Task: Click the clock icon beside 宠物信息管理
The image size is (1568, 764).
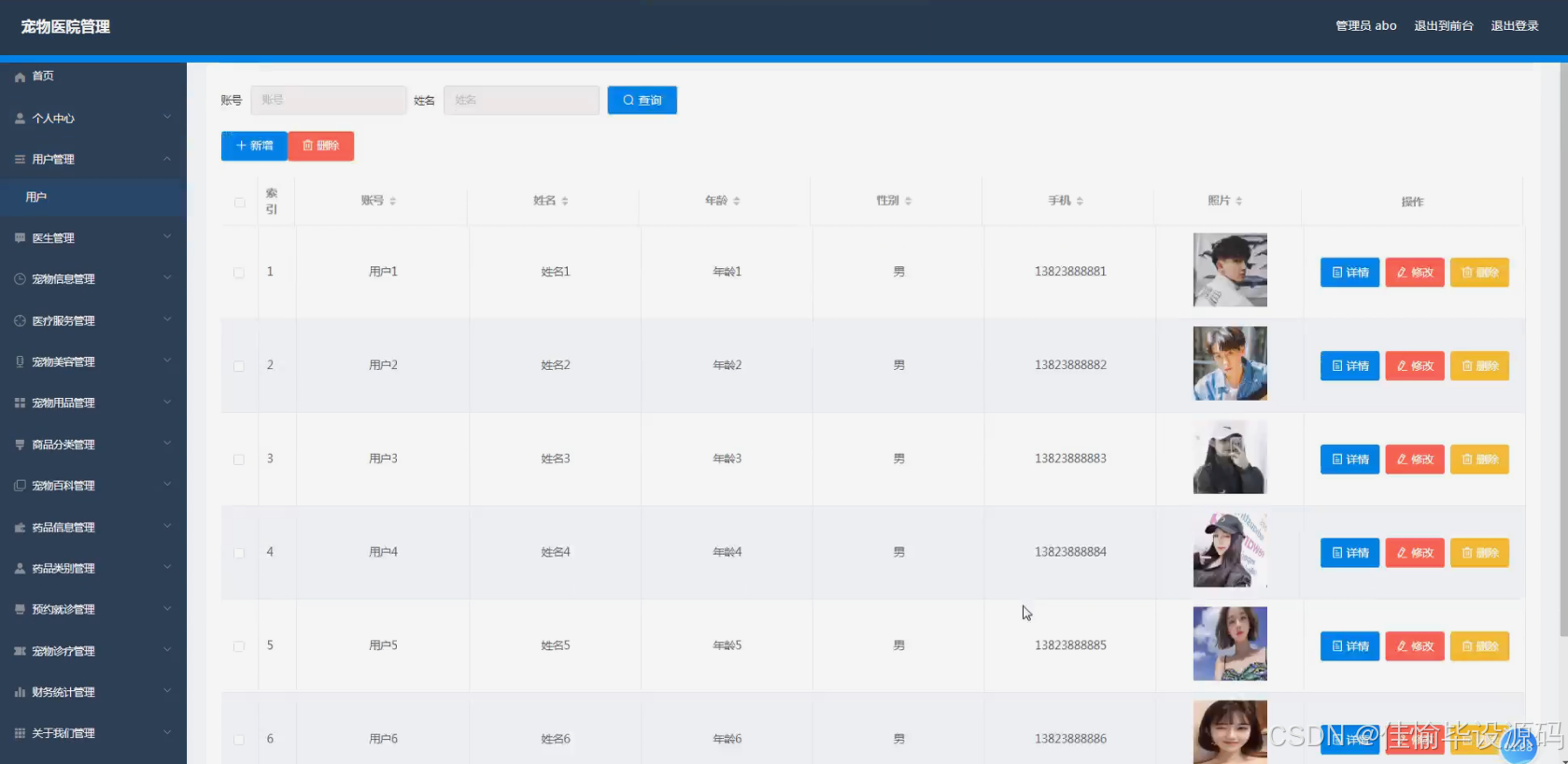Action: point(20,279)
